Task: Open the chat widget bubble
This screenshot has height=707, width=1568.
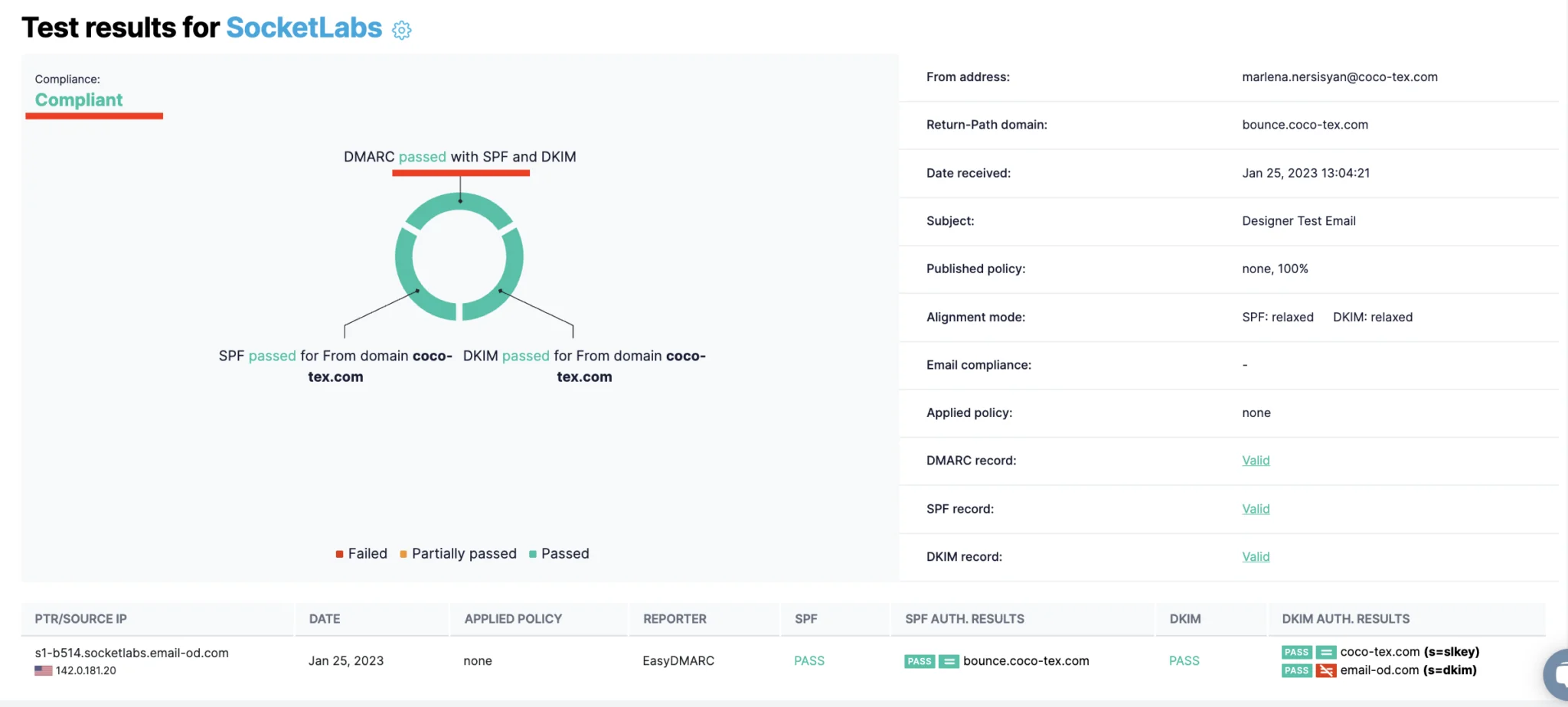Action: click(x=1557, y=675)
